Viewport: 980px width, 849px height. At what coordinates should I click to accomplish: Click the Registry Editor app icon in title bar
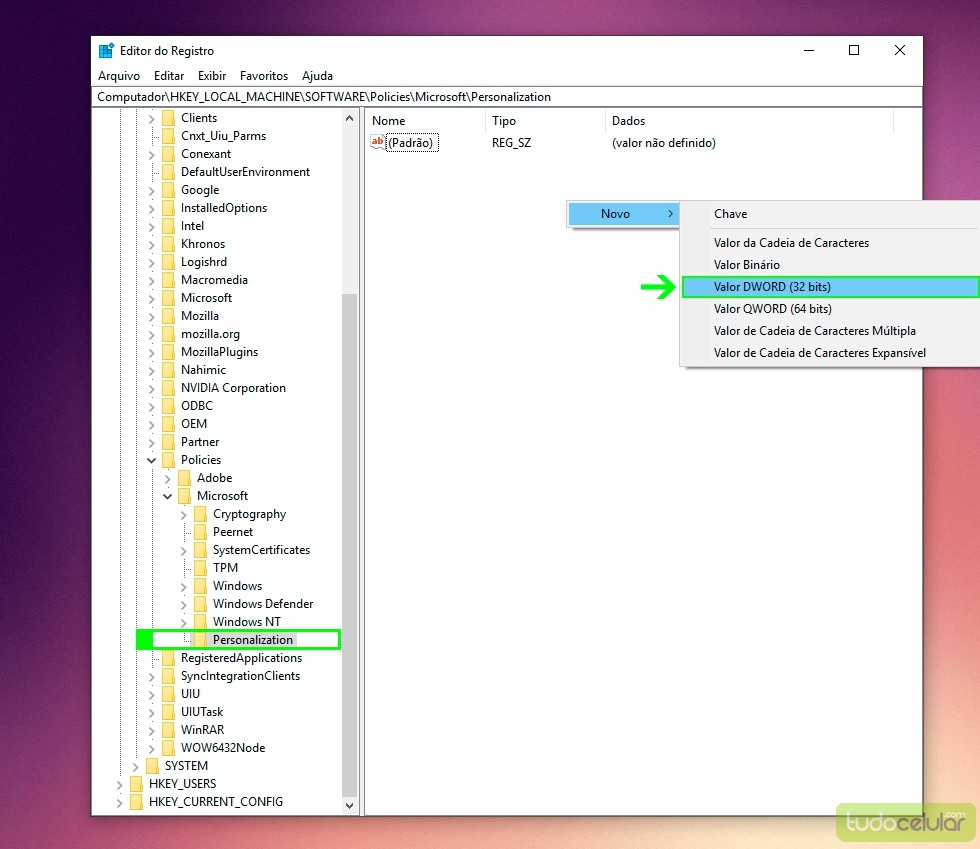tap(106, 51)
